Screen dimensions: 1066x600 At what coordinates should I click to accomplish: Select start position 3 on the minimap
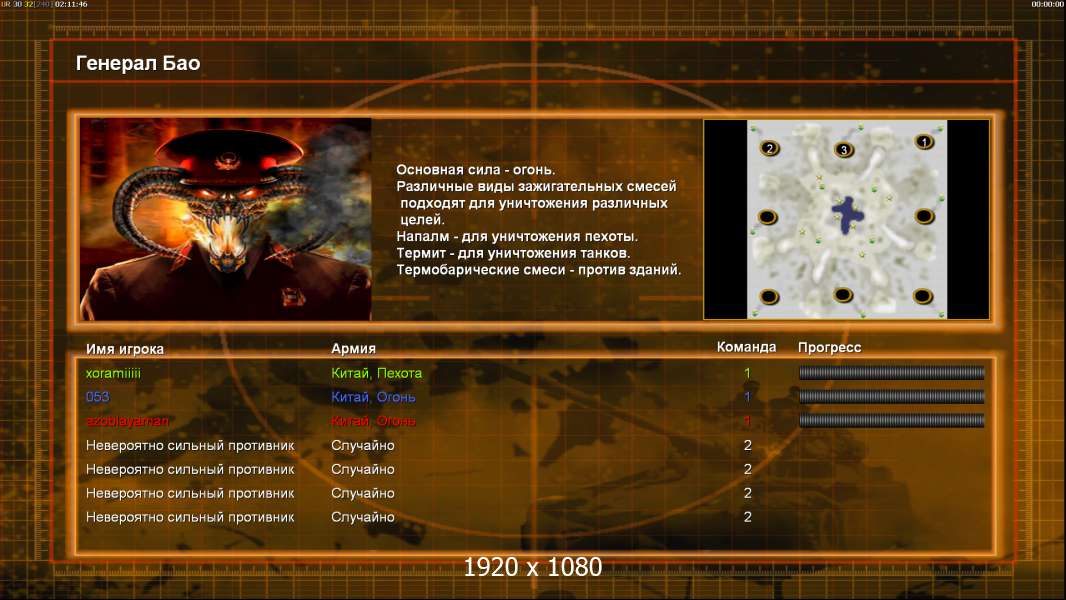[x=843, y=149]
